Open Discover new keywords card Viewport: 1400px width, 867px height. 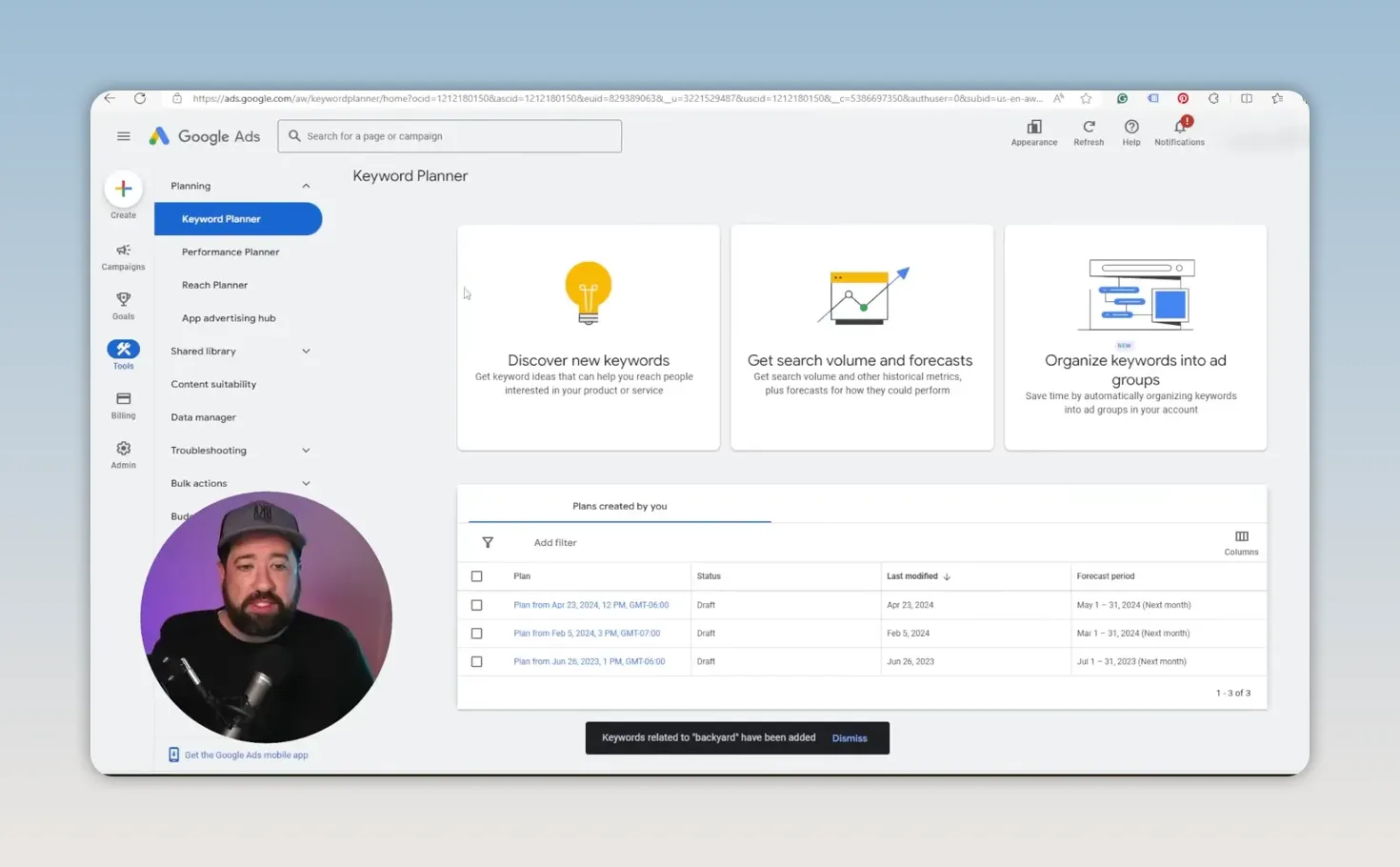(x=589, y=337)
